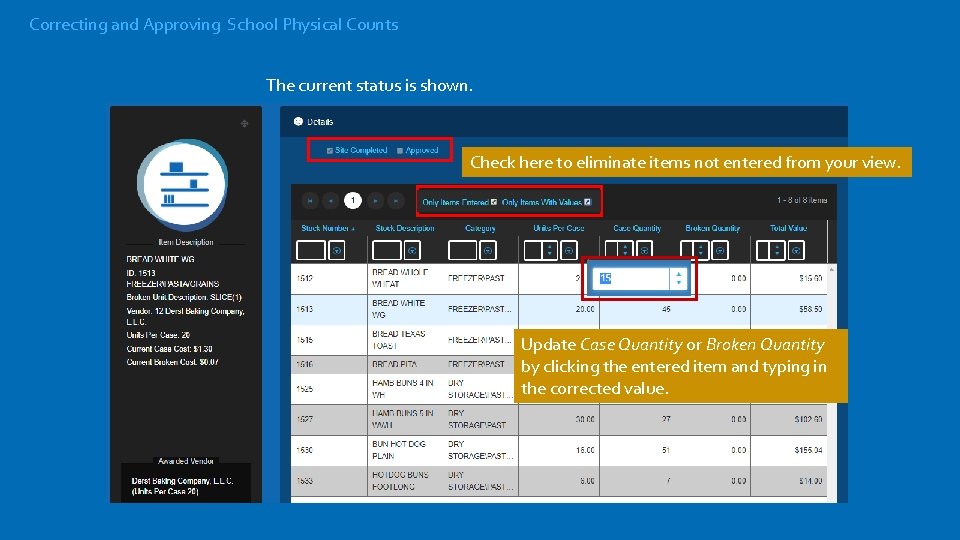
Task: Adjust Units Per Case filter spinner
Action: click(550, 250)
